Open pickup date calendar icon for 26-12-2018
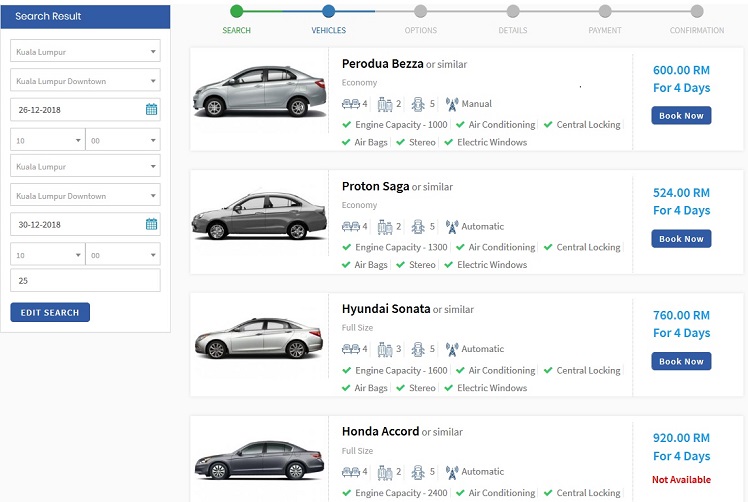The width and height of the screenshot is (748, 502). tap(151, 109)
